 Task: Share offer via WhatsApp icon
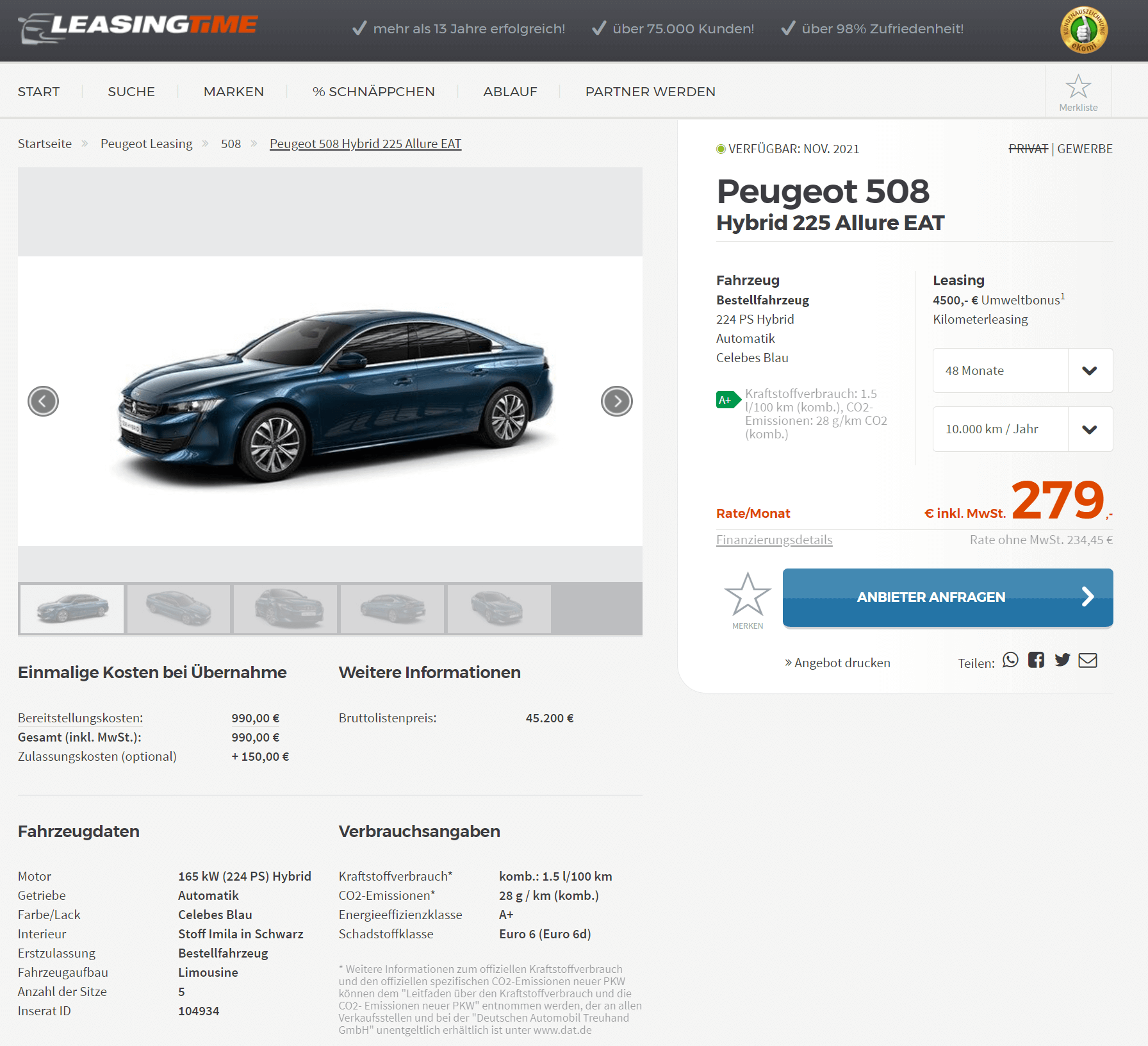coord(1010,660)
